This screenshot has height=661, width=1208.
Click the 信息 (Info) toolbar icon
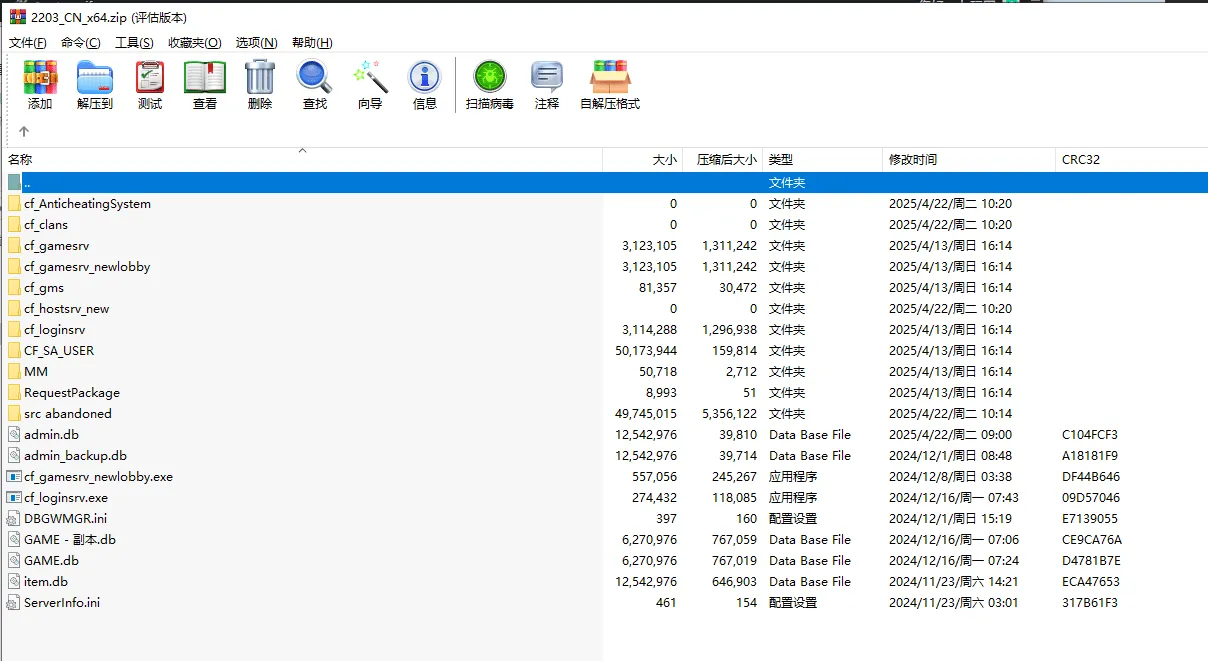point(425,77)
